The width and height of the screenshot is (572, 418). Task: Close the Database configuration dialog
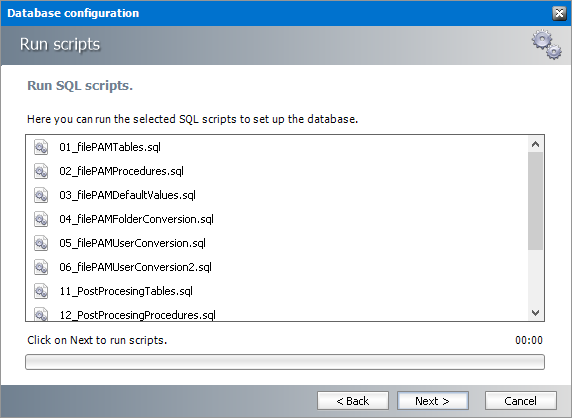tap(559, 13)
